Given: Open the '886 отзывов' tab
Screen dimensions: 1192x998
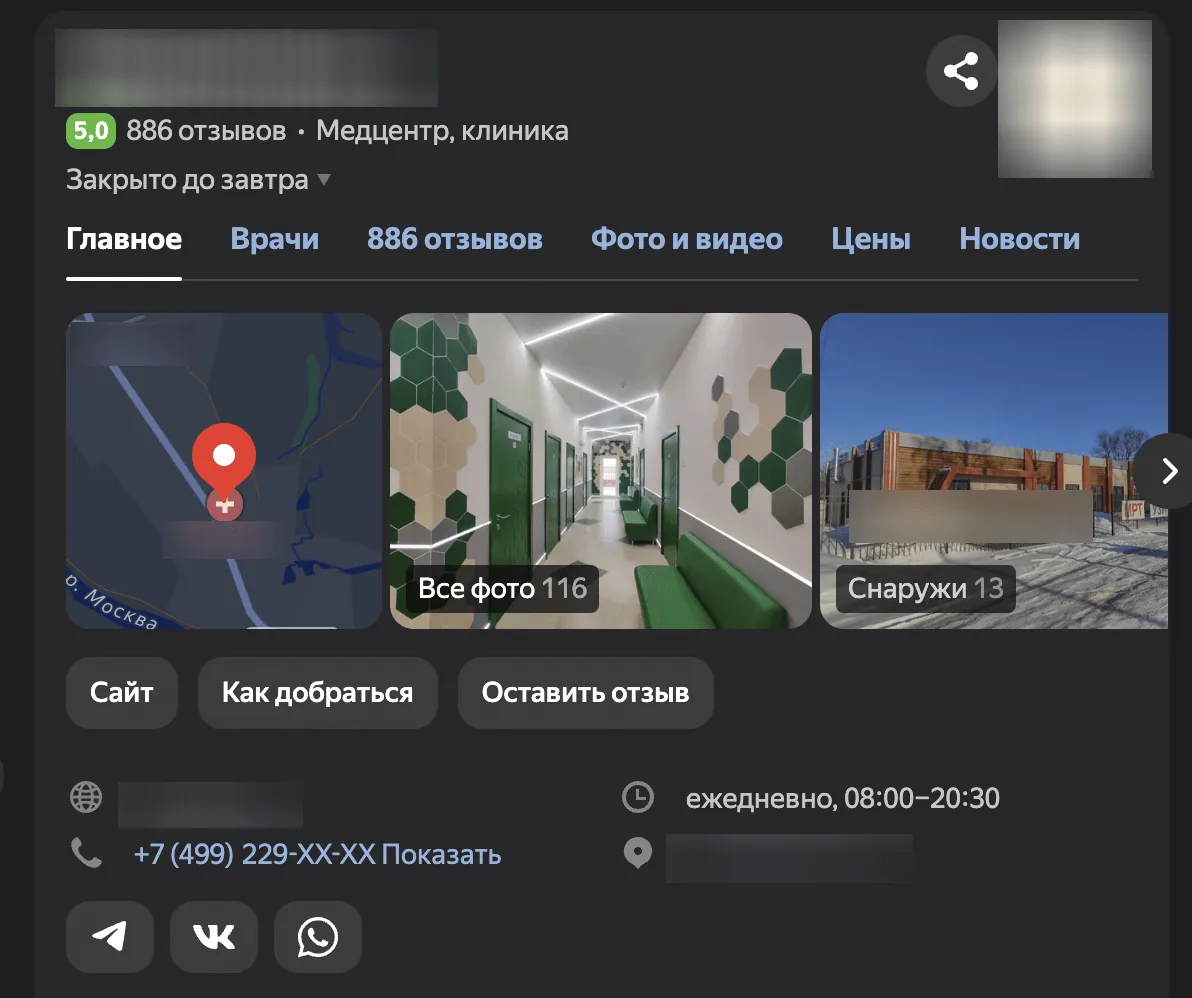Looking at the screenshot, I should 455,239.
